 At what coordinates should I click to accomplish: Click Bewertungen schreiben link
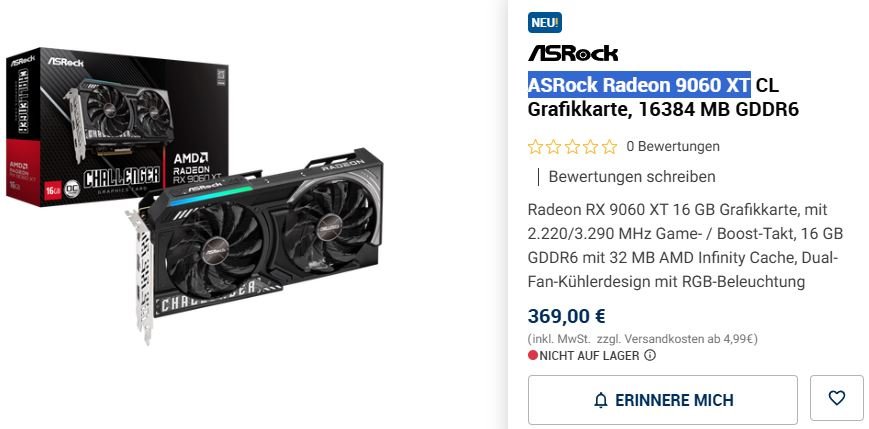632,177
